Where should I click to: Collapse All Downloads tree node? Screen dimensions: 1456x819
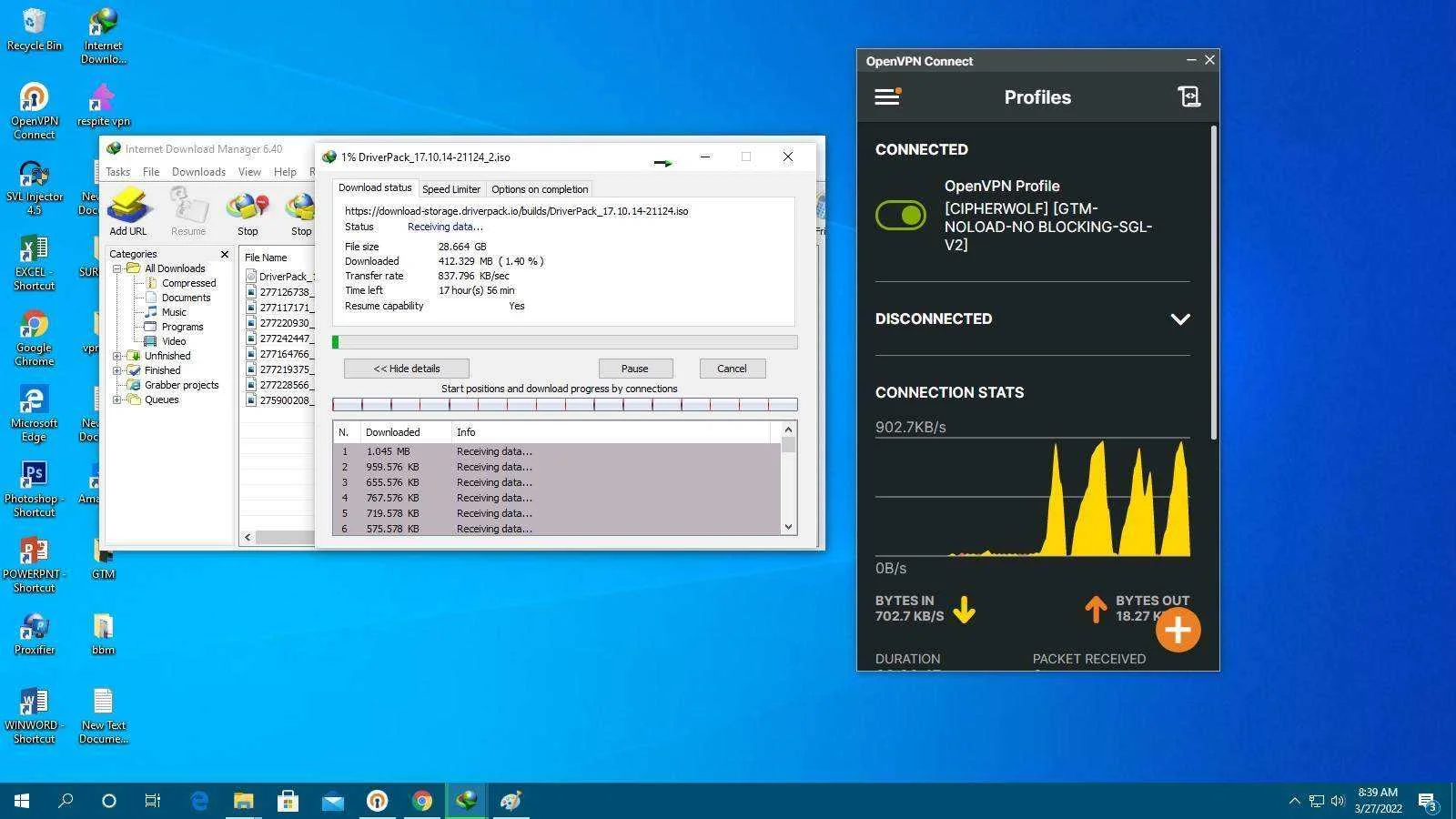pos(116,268)
